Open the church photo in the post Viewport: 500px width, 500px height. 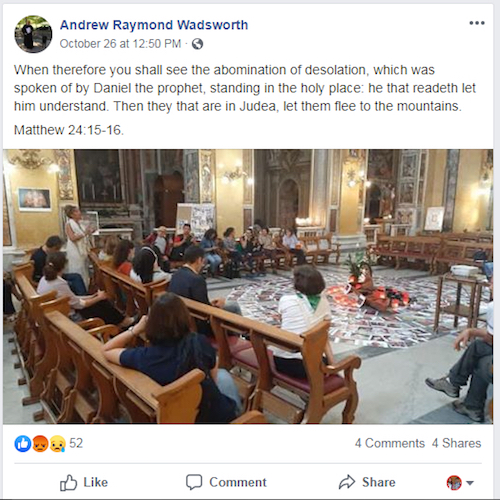coord(248,286)
